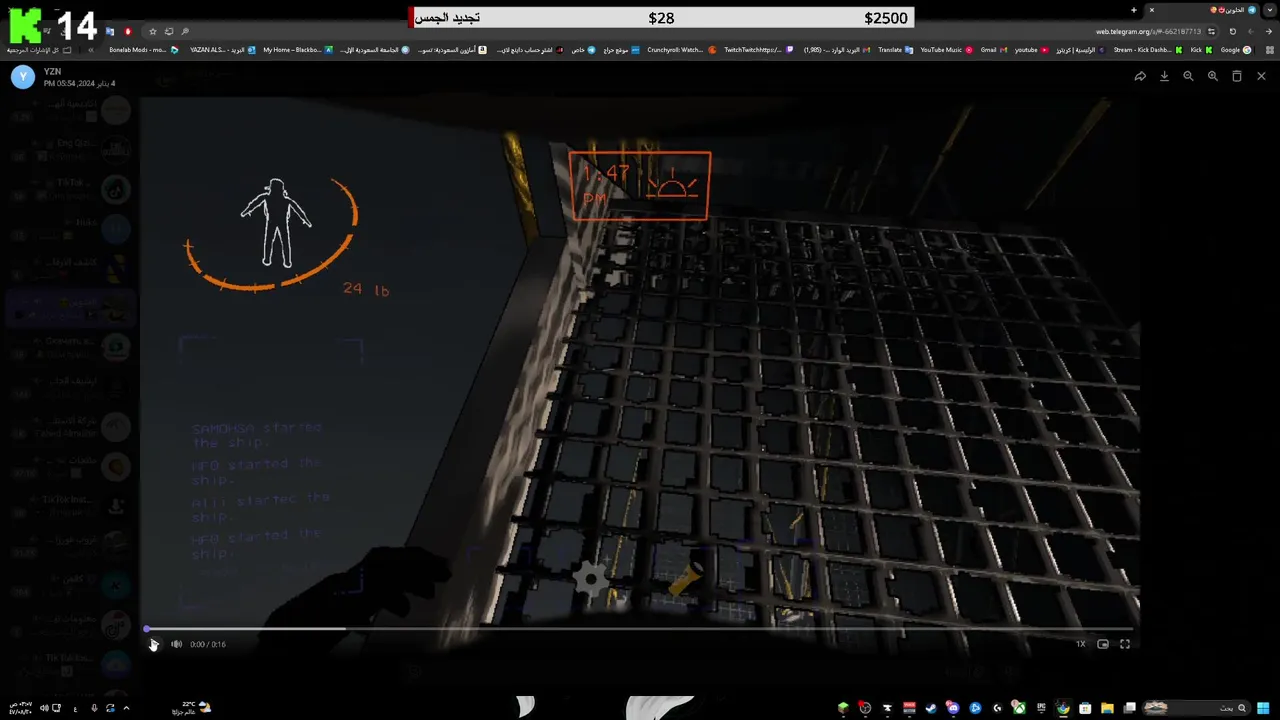Viewport: 1280px width, 720px height.
Task: Open the Google bookmark
Action: point(1236,49)
